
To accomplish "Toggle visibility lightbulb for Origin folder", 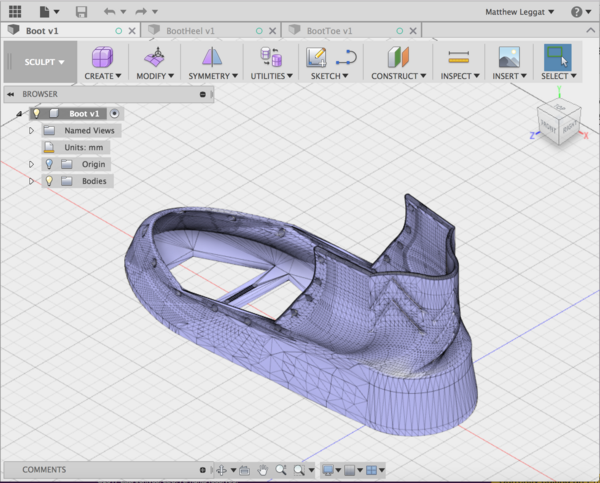I will (x=49, y=164).
